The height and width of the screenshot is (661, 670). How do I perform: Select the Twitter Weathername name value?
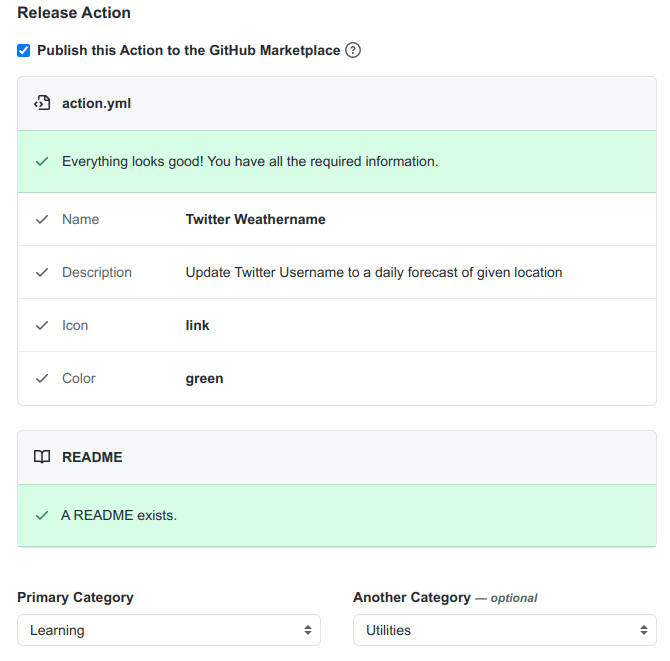point(256,219)
